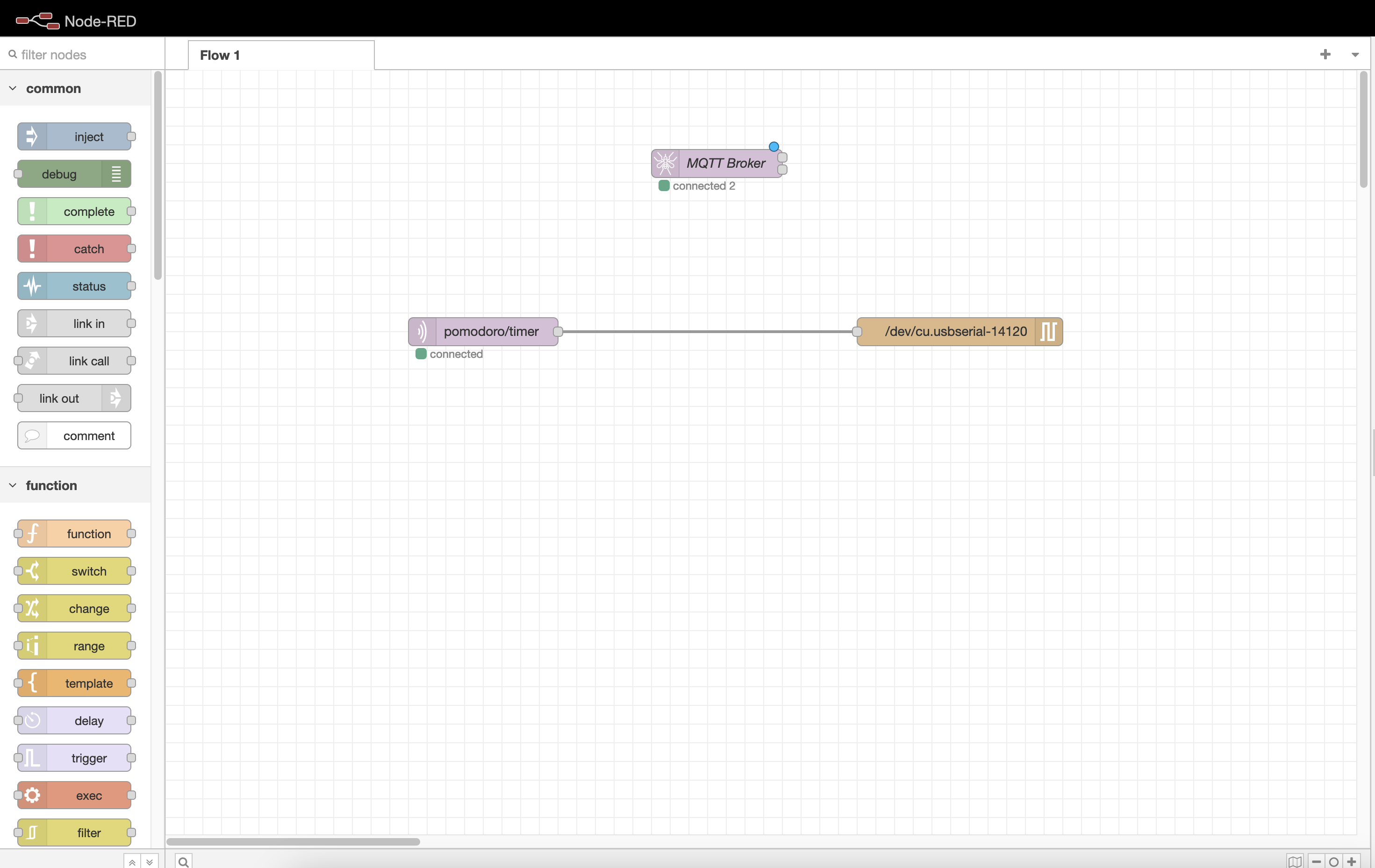Select the exec node in the palette
The image size is (1375, 868).
click(x=74, y=795)
